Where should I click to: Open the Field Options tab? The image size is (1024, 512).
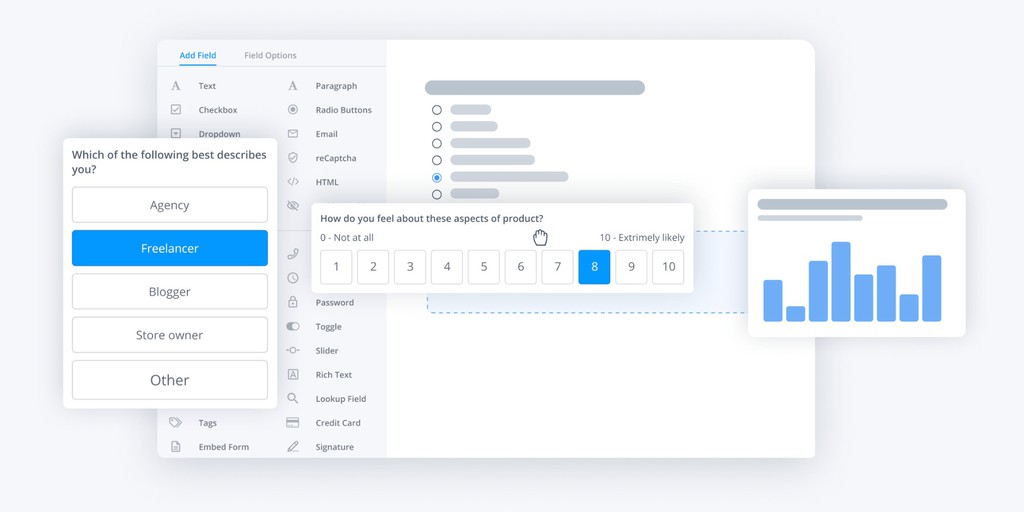click(x=270, y=56)
